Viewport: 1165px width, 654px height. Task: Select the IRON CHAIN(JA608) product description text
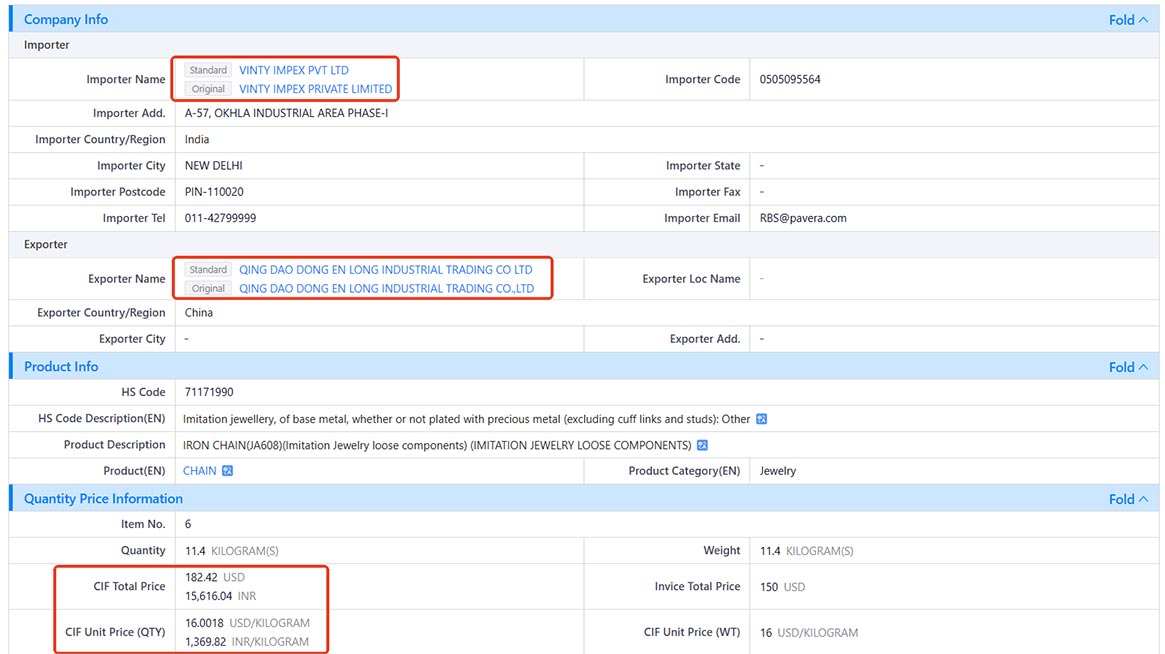coord(437,445)
